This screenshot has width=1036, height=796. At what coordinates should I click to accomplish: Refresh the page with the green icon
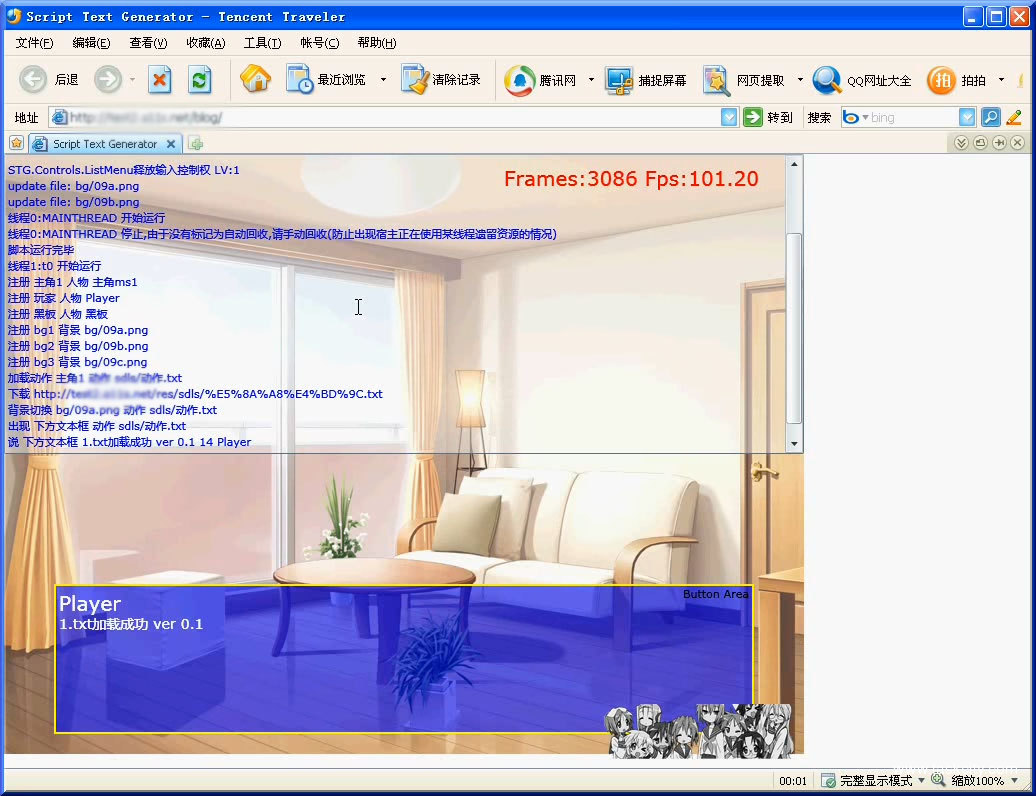(200, 80)
